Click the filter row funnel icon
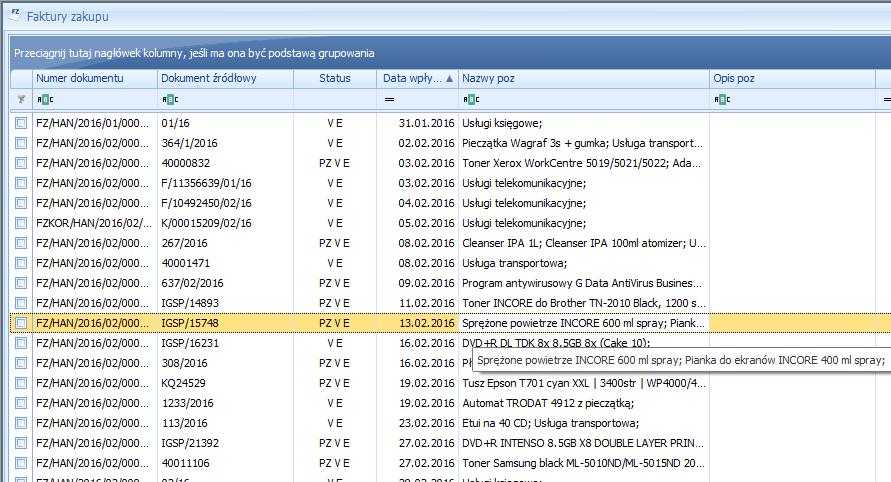 [x=21, y=99]
